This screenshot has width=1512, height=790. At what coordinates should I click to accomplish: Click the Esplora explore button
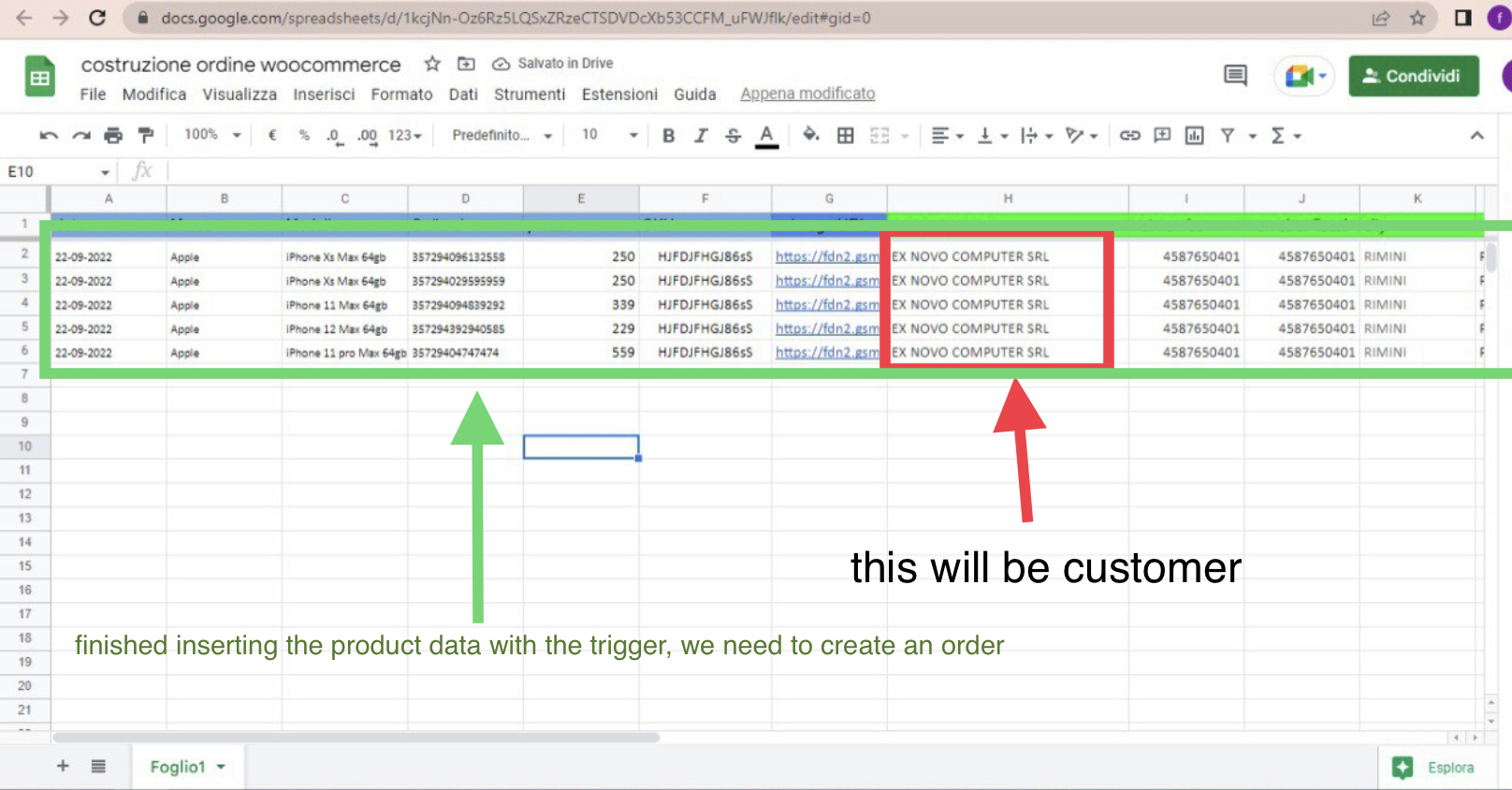click(1433, 768)
